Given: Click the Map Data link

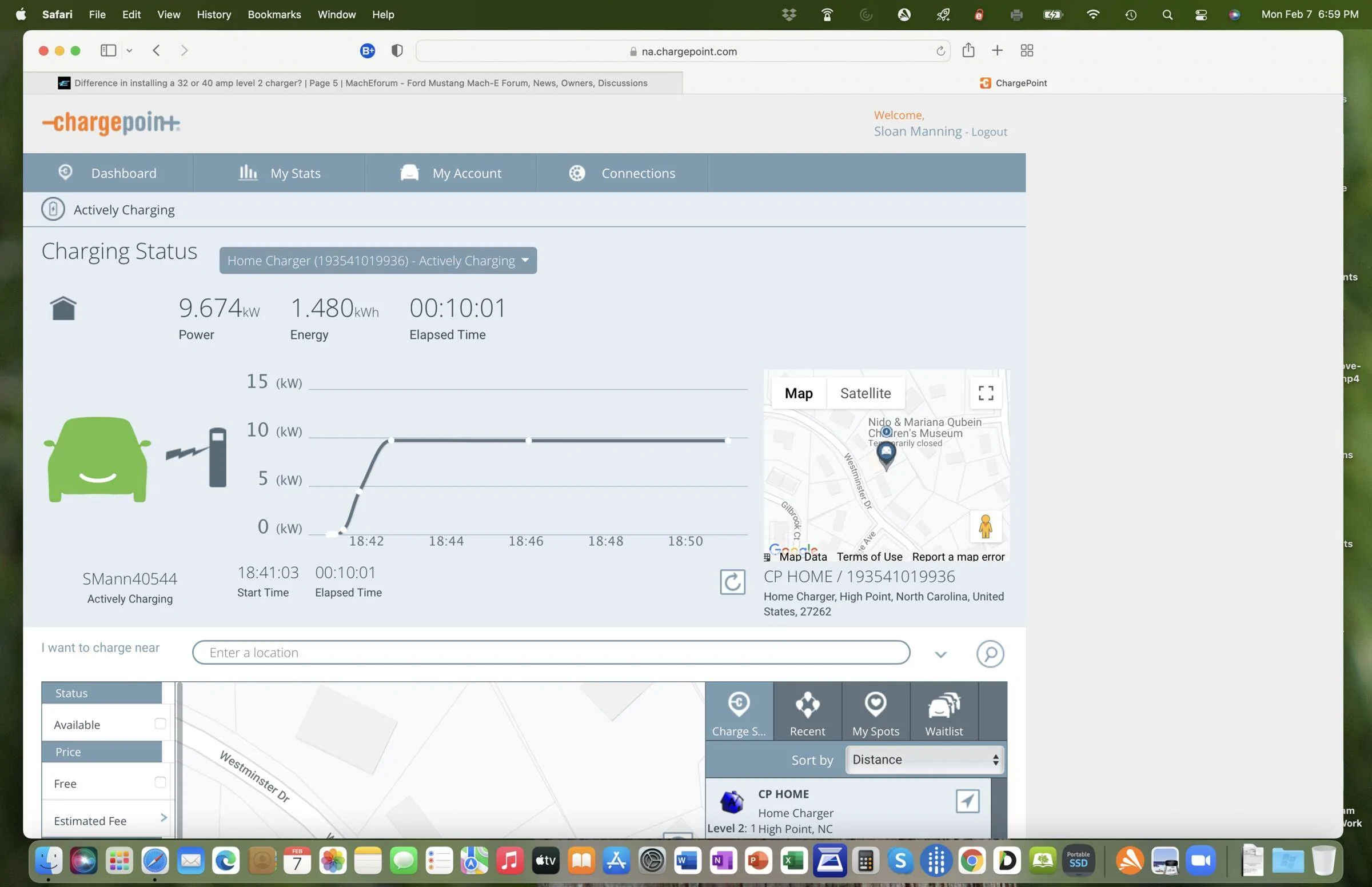Looking at the screenshot, I should pyautogui.click(x=803, y=557).
